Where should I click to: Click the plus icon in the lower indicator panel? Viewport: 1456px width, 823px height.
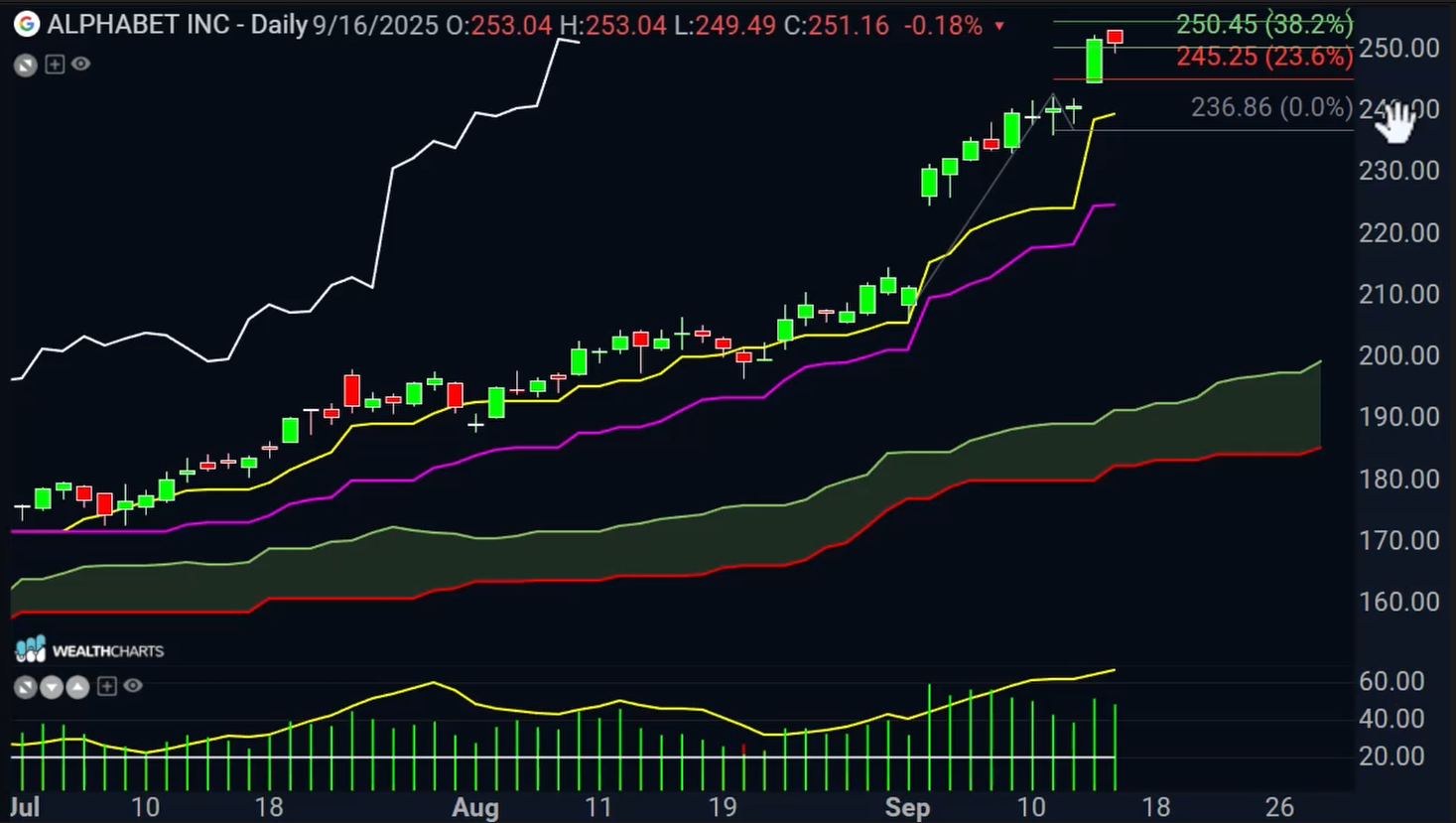107,686
